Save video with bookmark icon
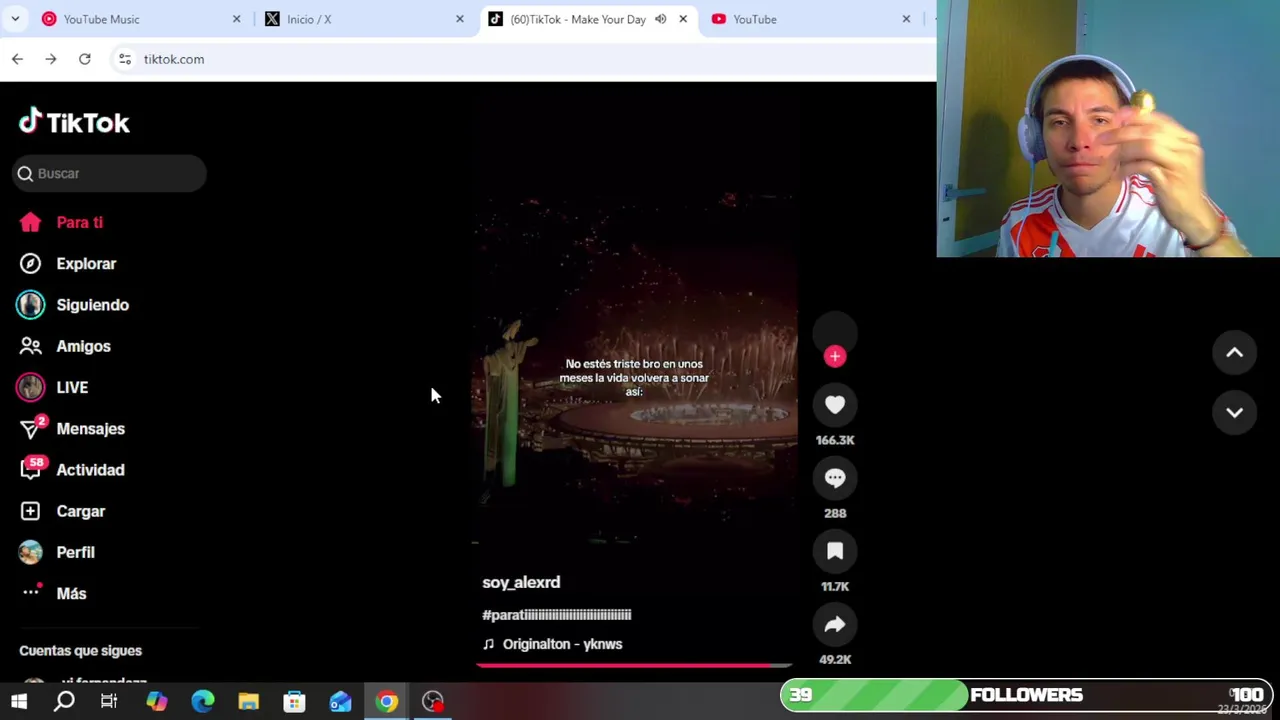1280x720 pixels. pos(835,551)
